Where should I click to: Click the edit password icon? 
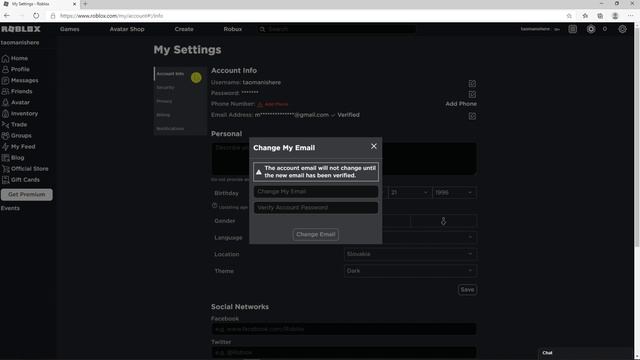pyautogui.click(x=472, y=94)
